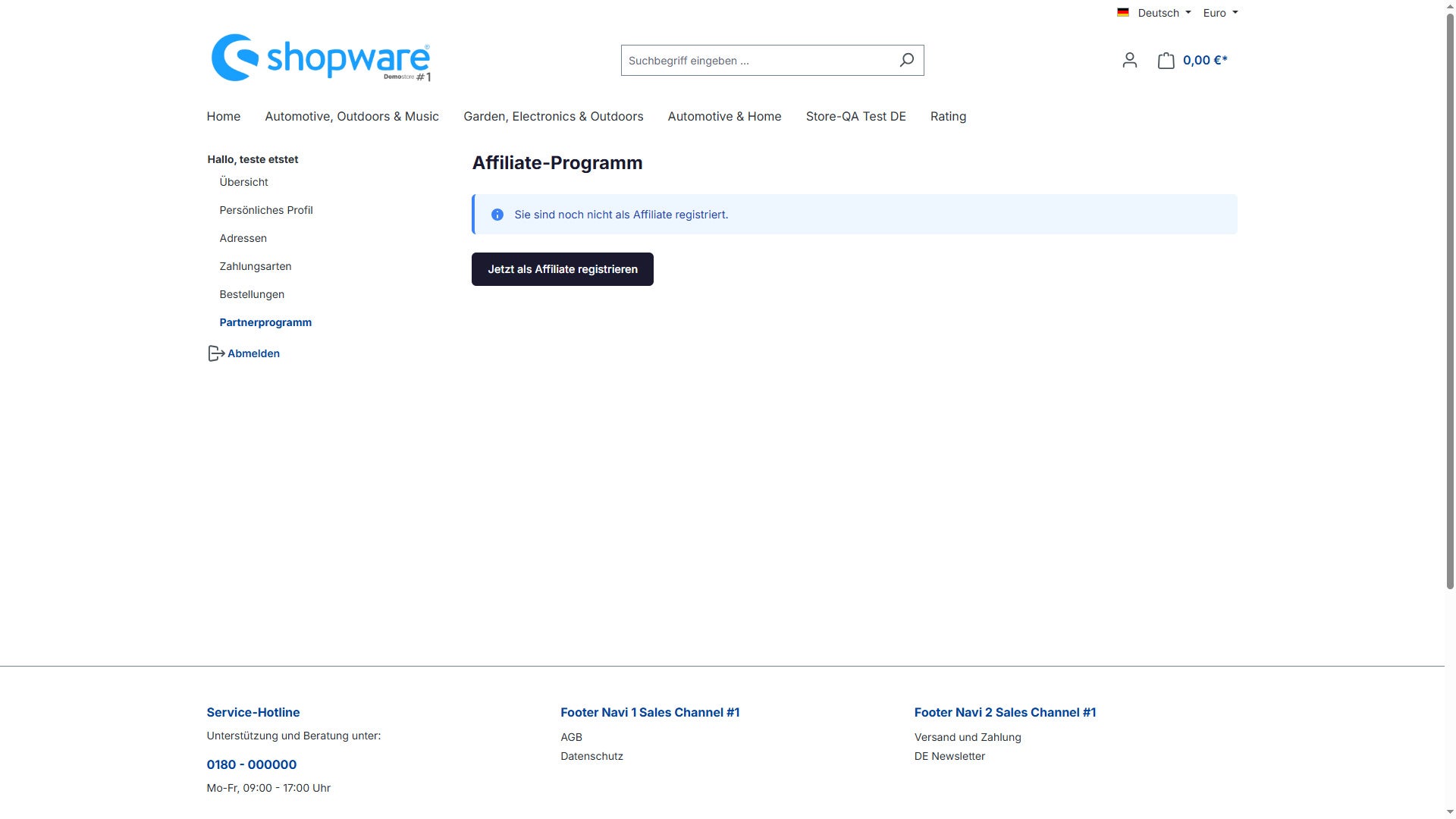Open Zahlungsarten in account sidebar
This screenshot has height=819, width=1456.
click(x=256, y=266)
